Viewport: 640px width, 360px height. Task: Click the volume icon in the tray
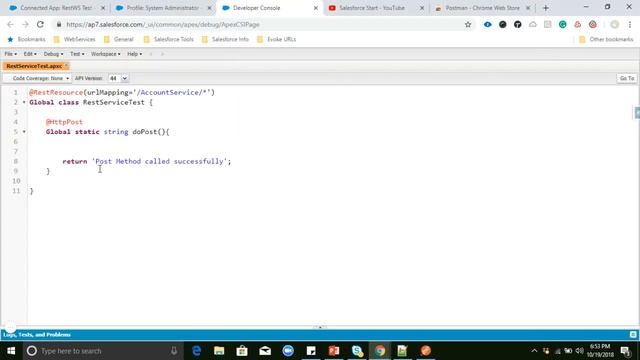tap(579, 351)
